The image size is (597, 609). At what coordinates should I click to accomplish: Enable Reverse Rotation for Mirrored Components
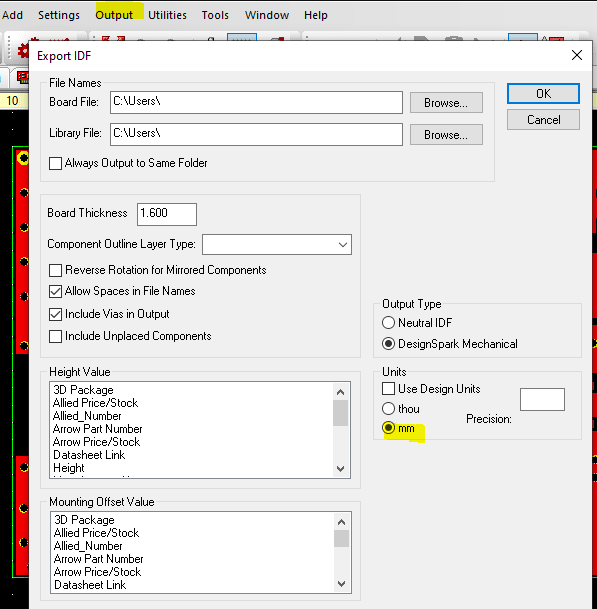(x=55, y=270)
